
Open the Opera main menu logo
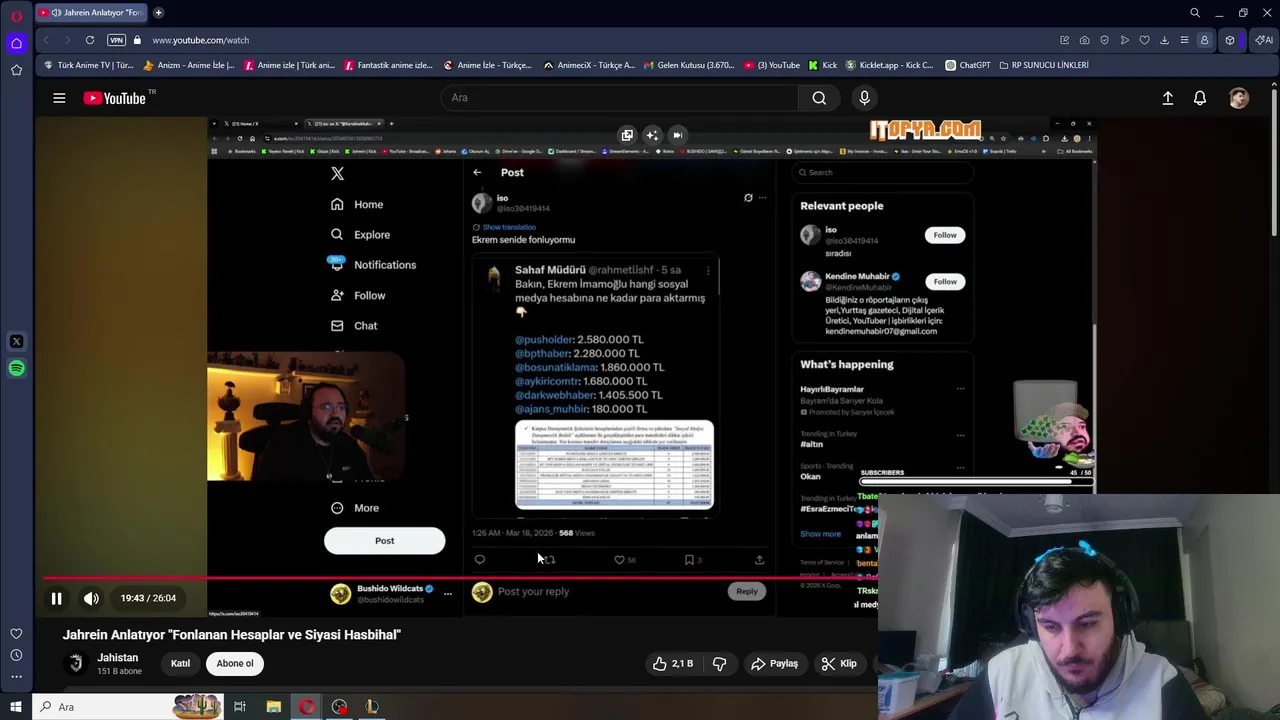coord(16,17)
